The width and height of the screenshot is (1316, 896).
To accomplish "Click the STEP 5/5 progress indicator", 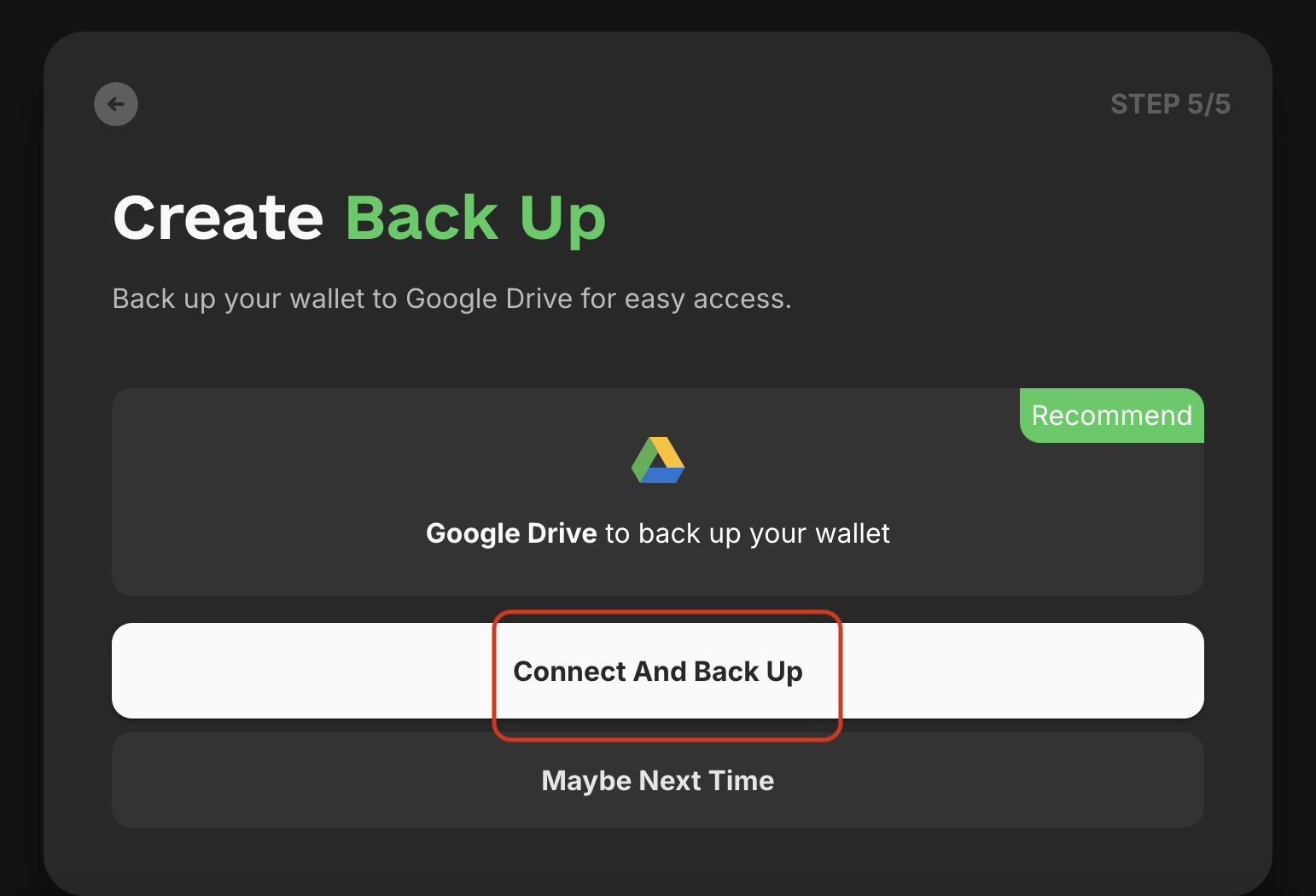I will point(1169,104).
